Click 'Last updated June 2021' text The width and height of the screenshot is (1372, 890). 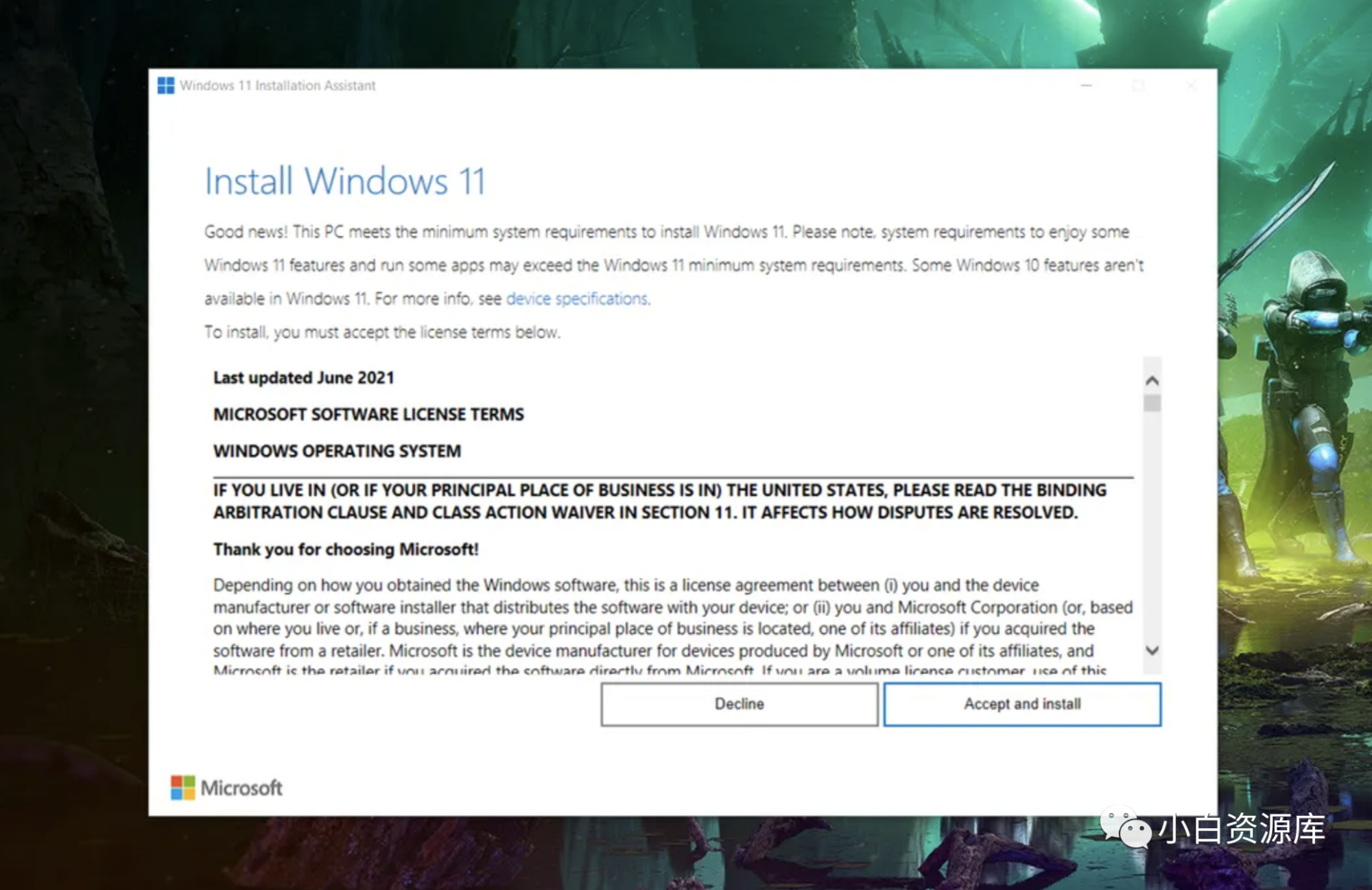point(304,378)
